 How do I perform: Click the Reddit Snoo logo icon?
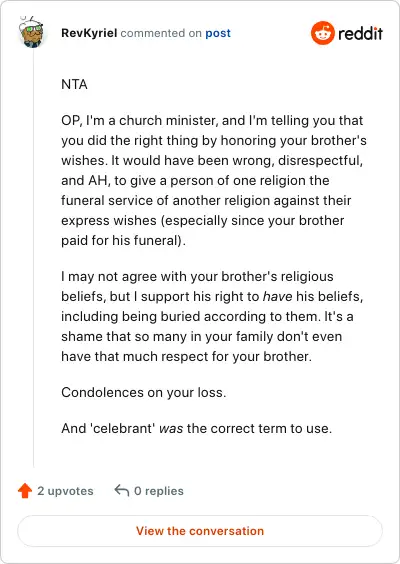tap(323, 33)
